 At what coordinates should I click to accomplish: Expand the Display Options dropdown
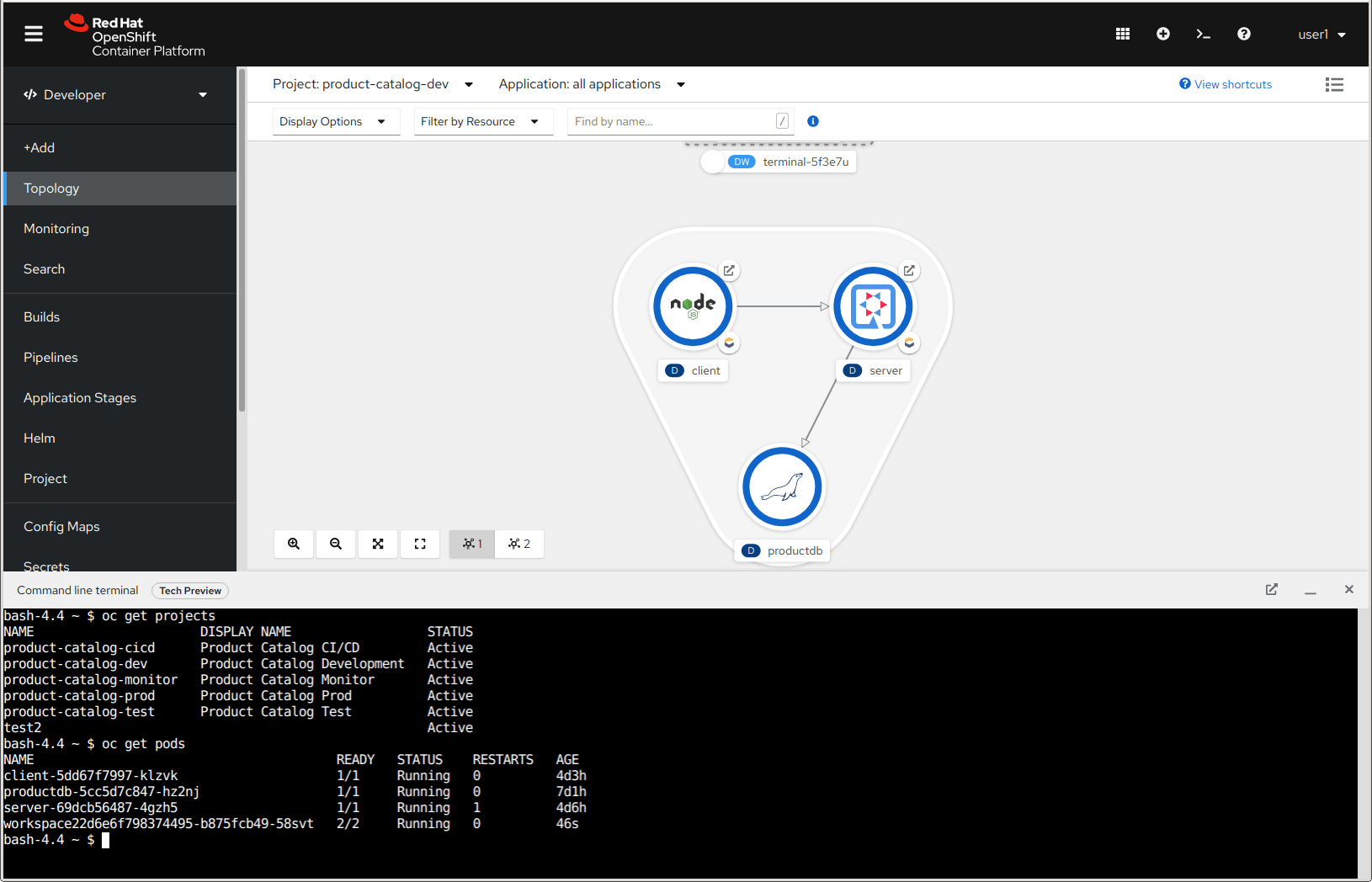337,121
